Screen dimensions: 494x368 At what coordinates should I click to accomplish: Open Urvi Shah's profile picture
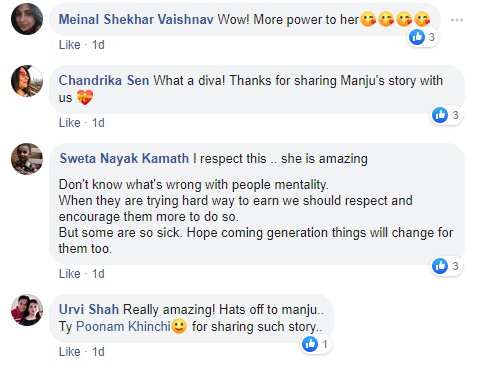click(x=27, y=310)
